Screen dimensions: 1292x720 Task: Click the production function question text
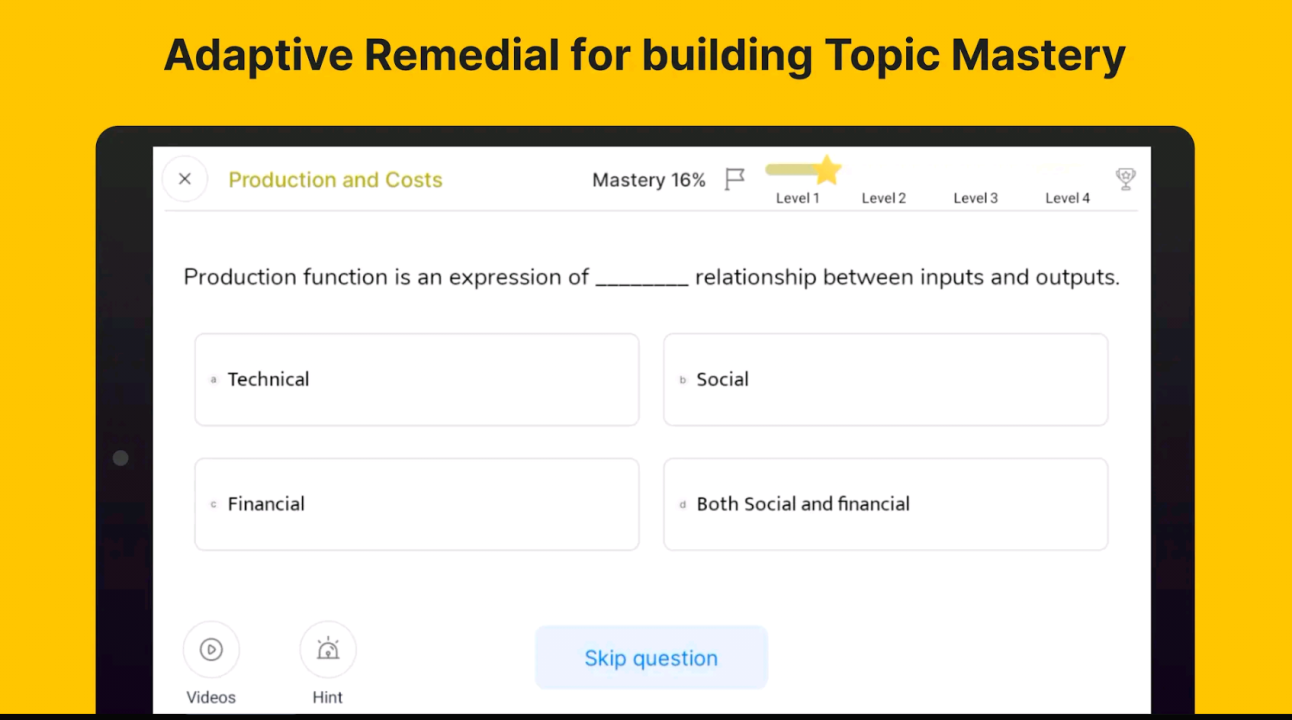(651, 277)
